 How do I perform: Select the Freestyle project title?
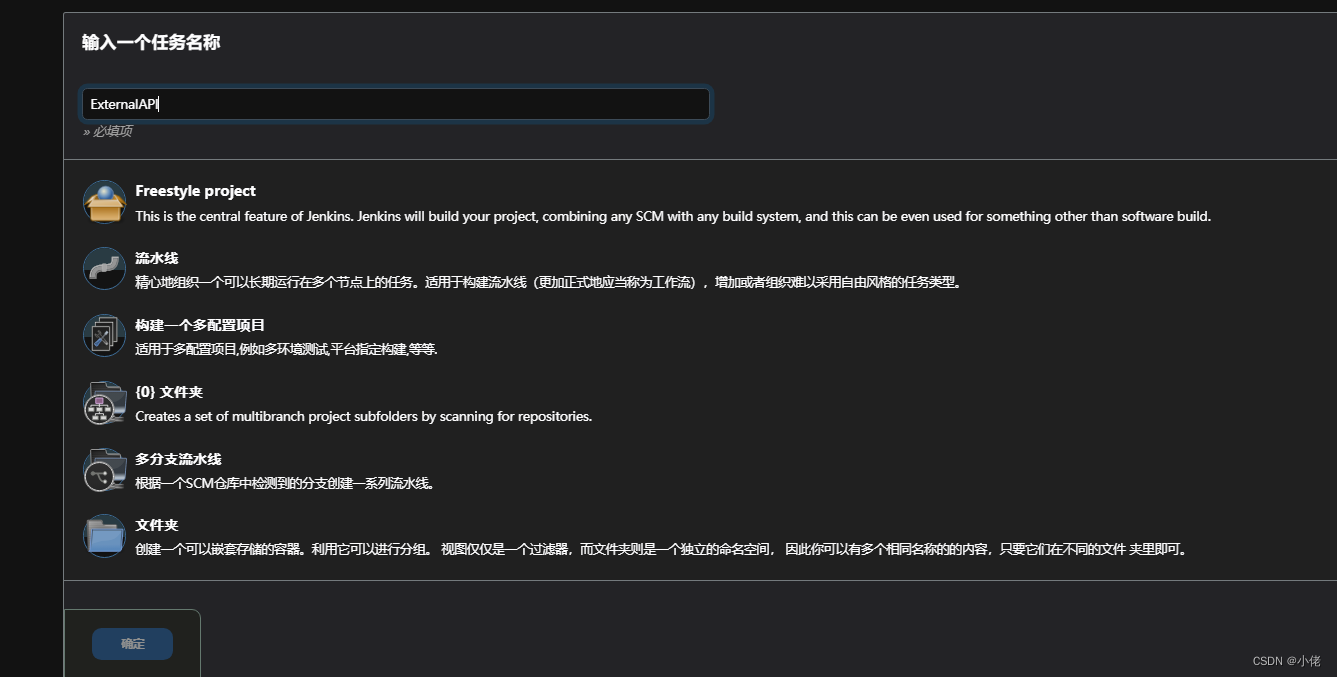click(196, 191)
